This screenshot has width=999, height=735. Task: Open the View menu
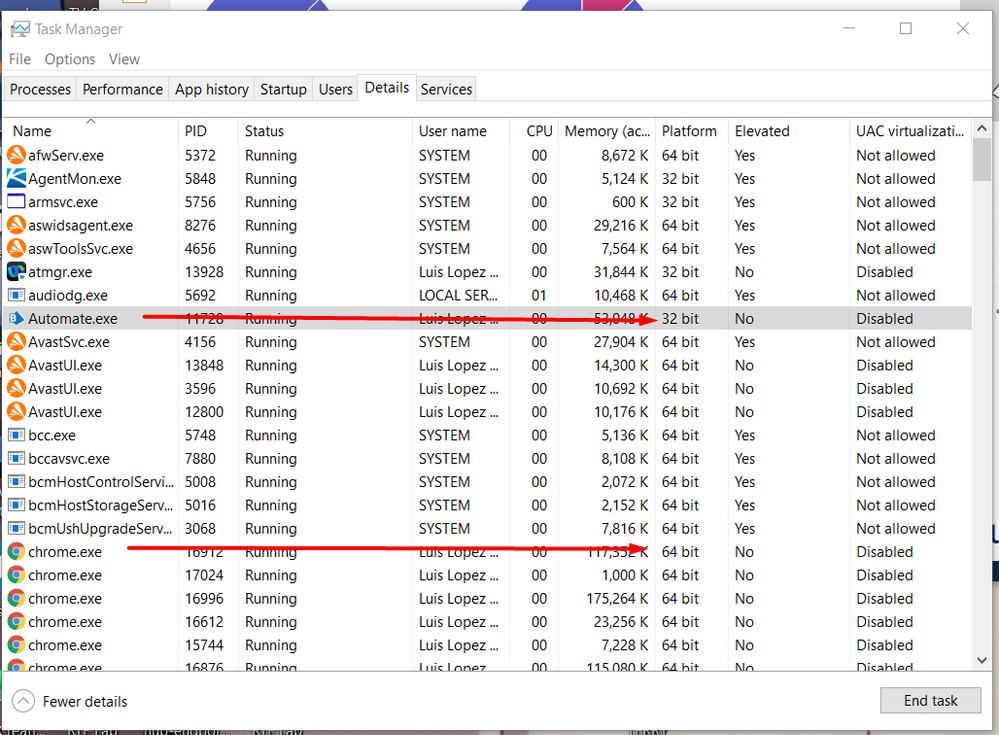(124, 59)
